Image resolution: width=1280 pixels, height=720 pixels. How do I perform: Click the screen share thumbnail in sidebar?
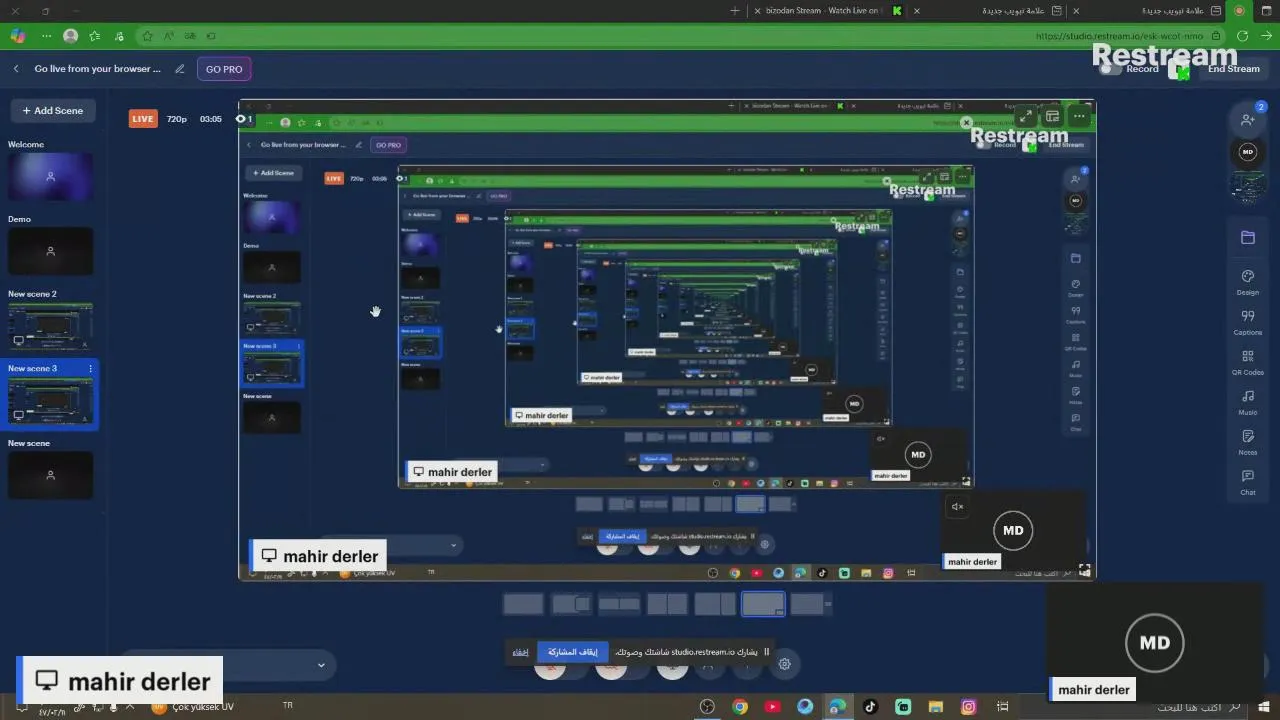pos(1247,188)
